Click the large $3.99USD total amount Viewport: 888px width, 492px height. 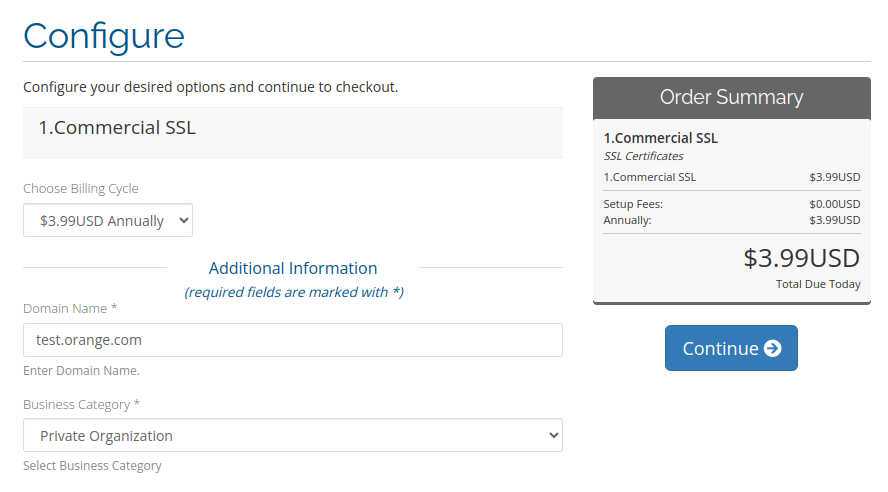click(x=802, y=258)
